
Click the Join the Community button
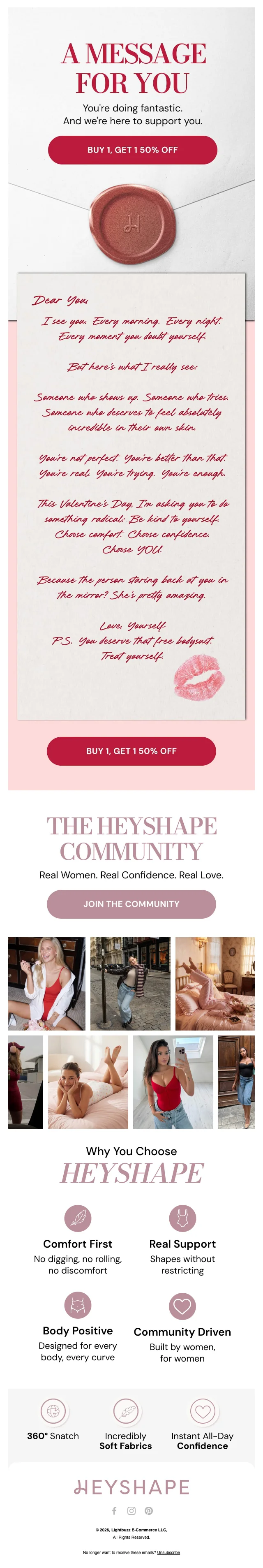(131, 904)
